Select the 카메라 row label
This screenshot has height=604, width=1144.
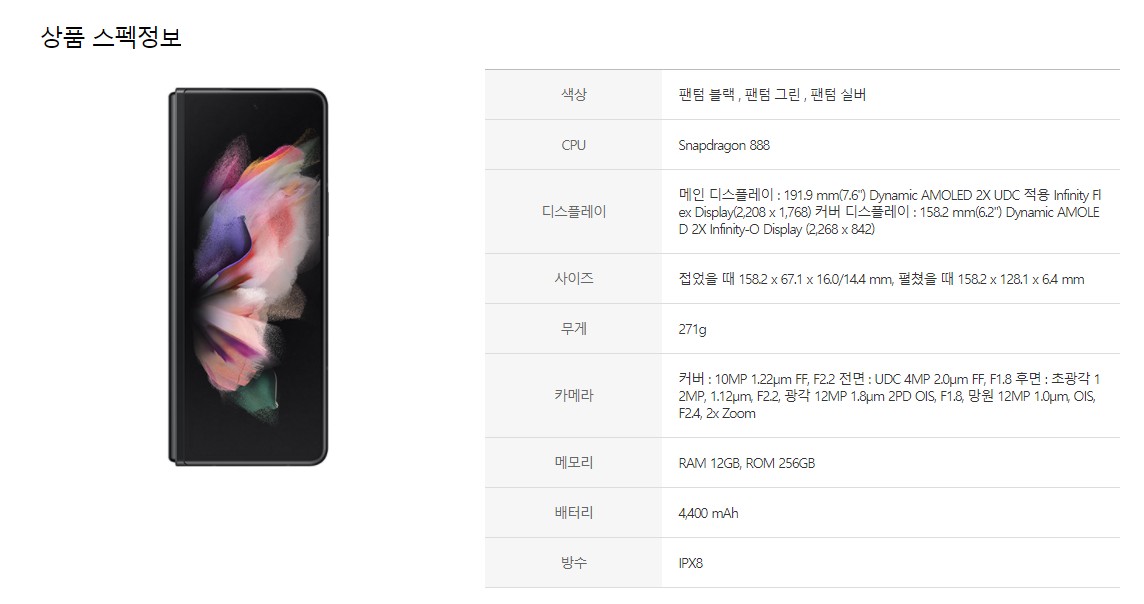point(573,395)
